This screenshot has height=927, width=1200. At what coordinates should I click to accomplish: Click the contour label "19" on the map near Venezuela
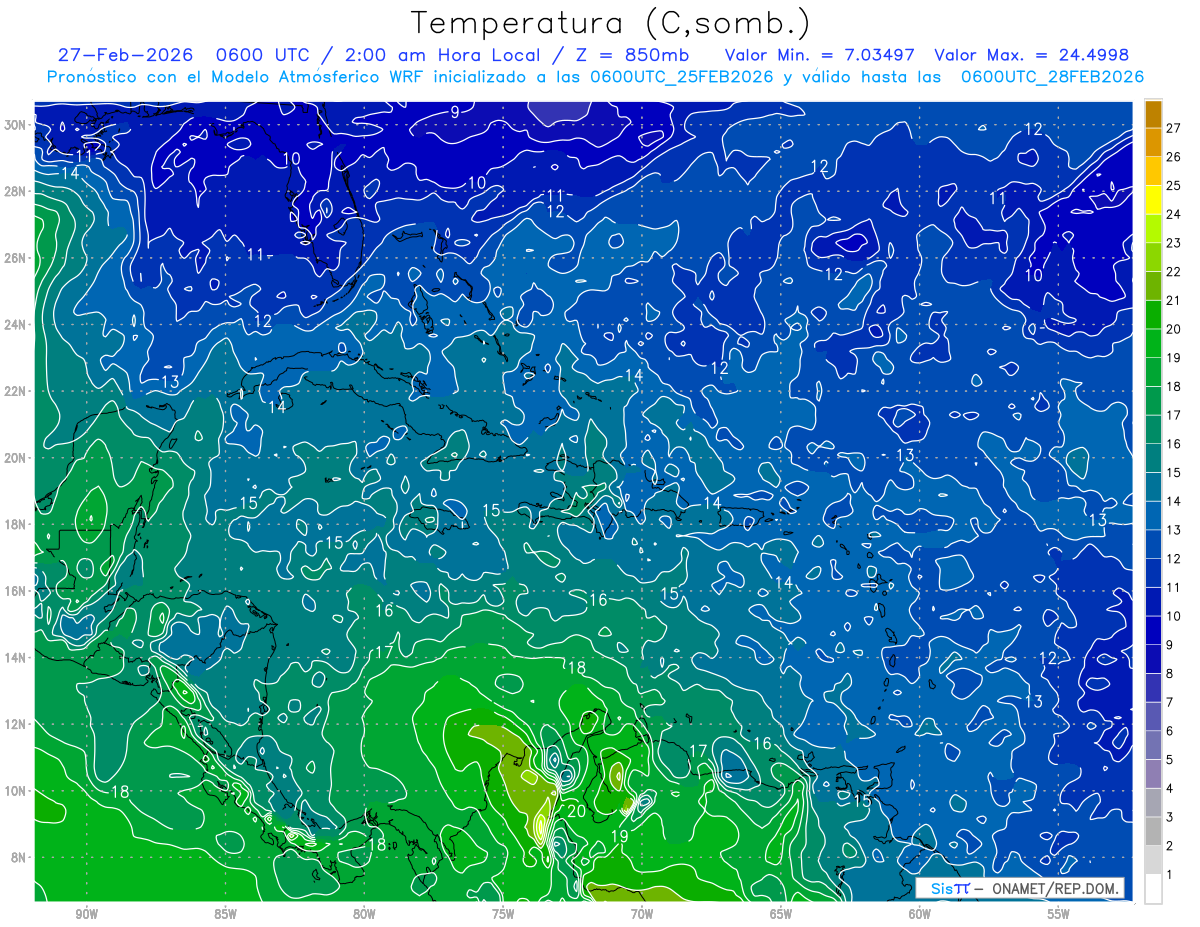[619, 836]
